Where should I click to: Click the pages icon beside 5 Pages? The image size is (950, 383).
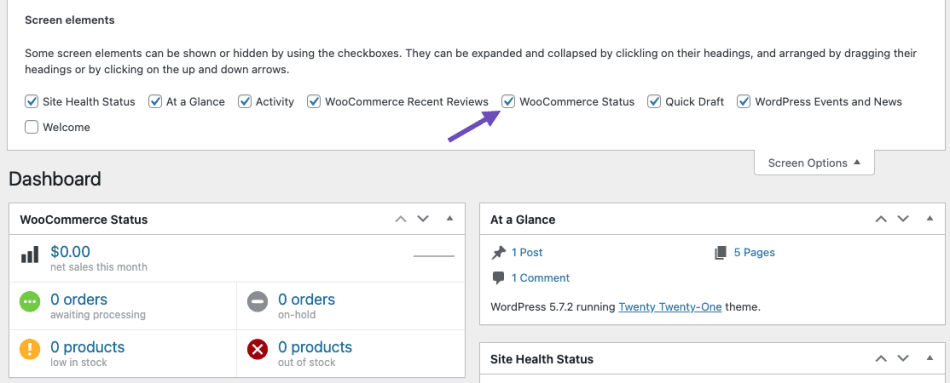[x=720, y=253]
